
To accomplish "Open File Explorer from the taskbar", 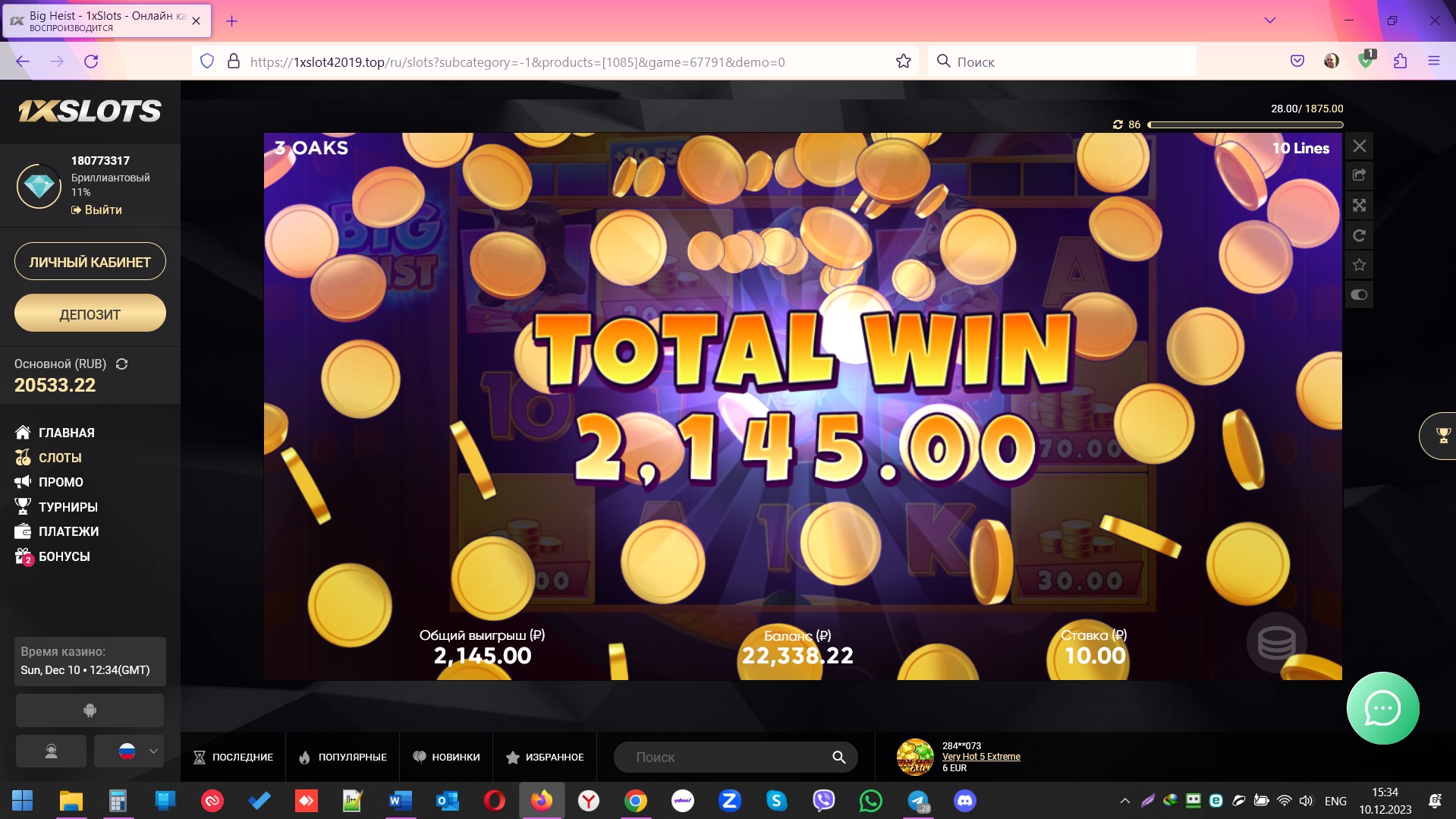I will pos(71,801).
